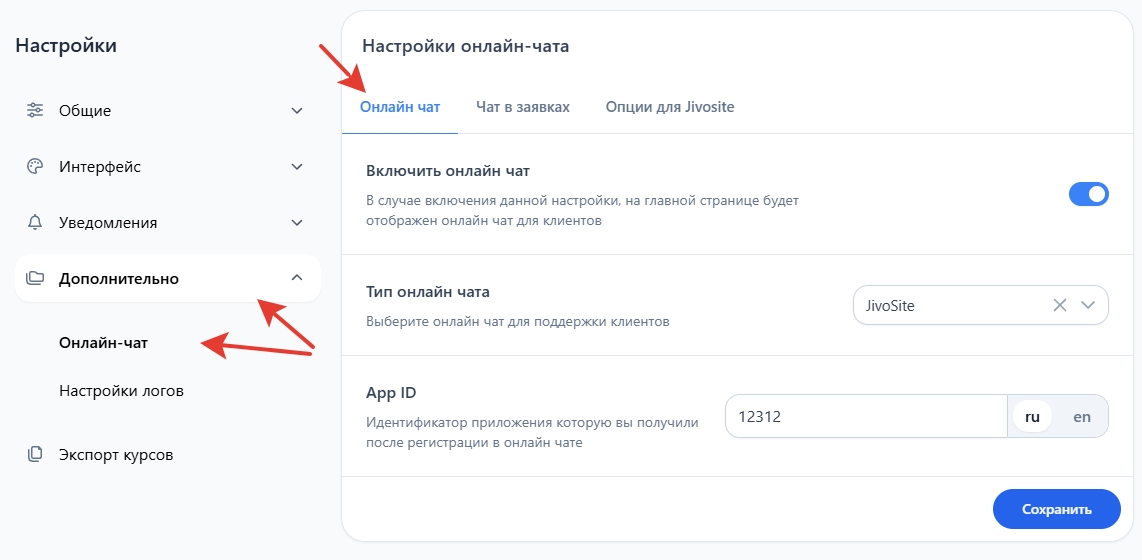Click the sliders icon next to Общие
Screen dimensions: 1142x560
35,110
